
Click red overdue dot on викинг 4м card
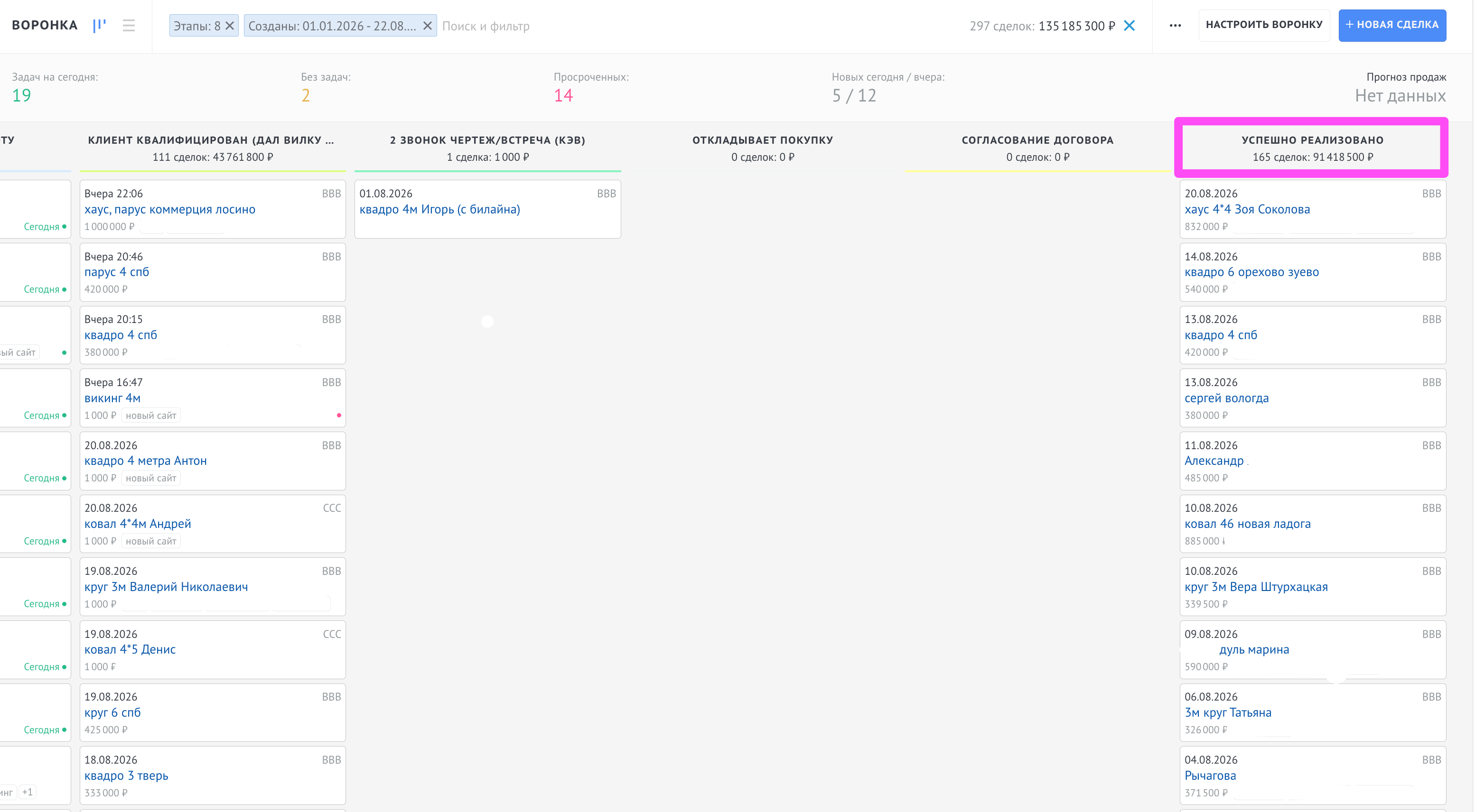(x=339, y=415)
